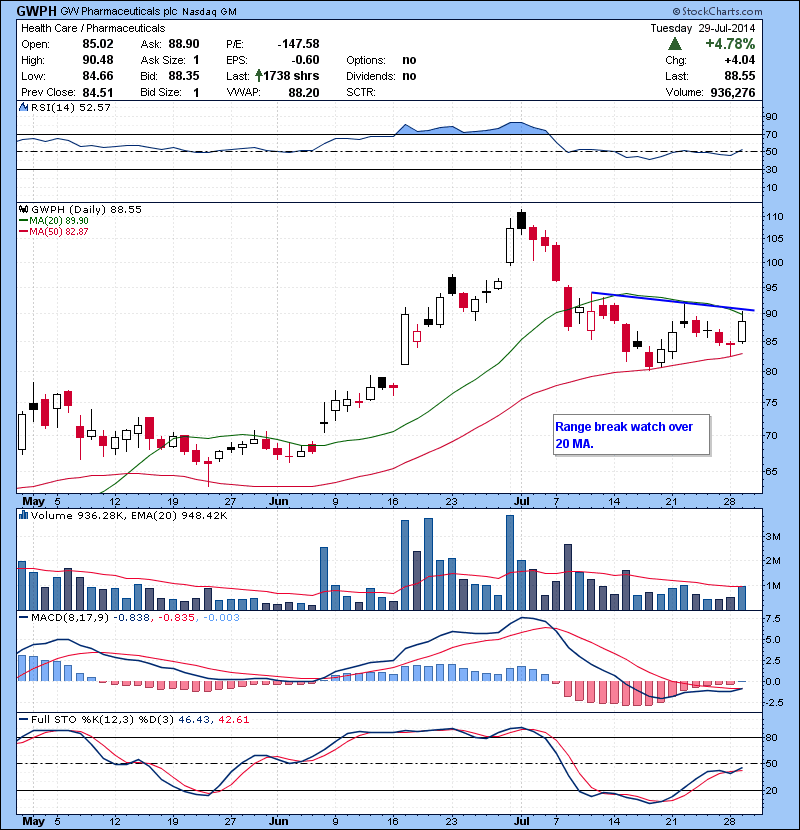Screen dimensions: 800x830
Task: Click the Ask price 88.90
Action: point(184,43)
